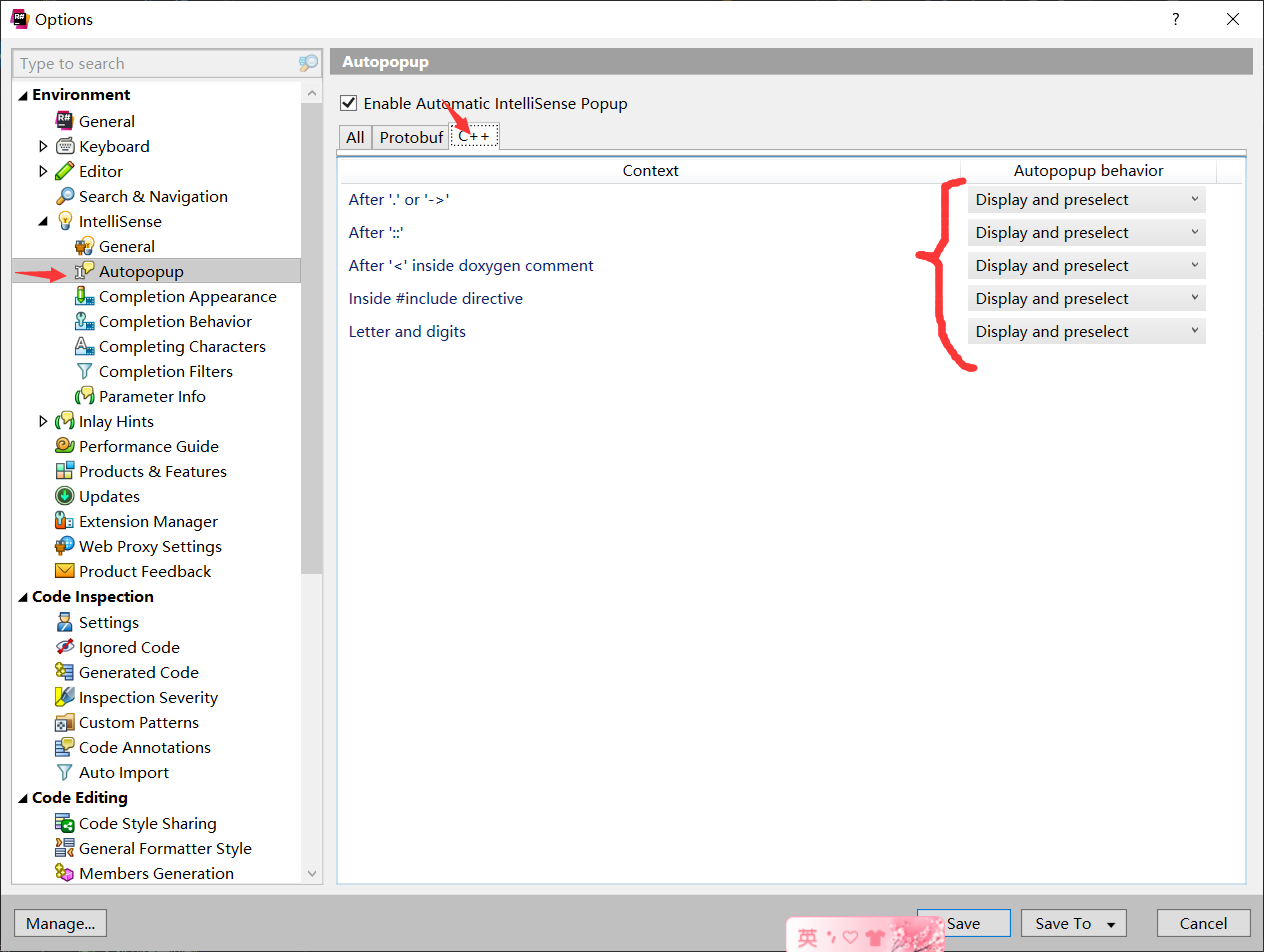Image resolution: width=1264 pixels, height=952 pixels.
Task: Click the Completion Behavior icon
Action: (x=84, y=321)
